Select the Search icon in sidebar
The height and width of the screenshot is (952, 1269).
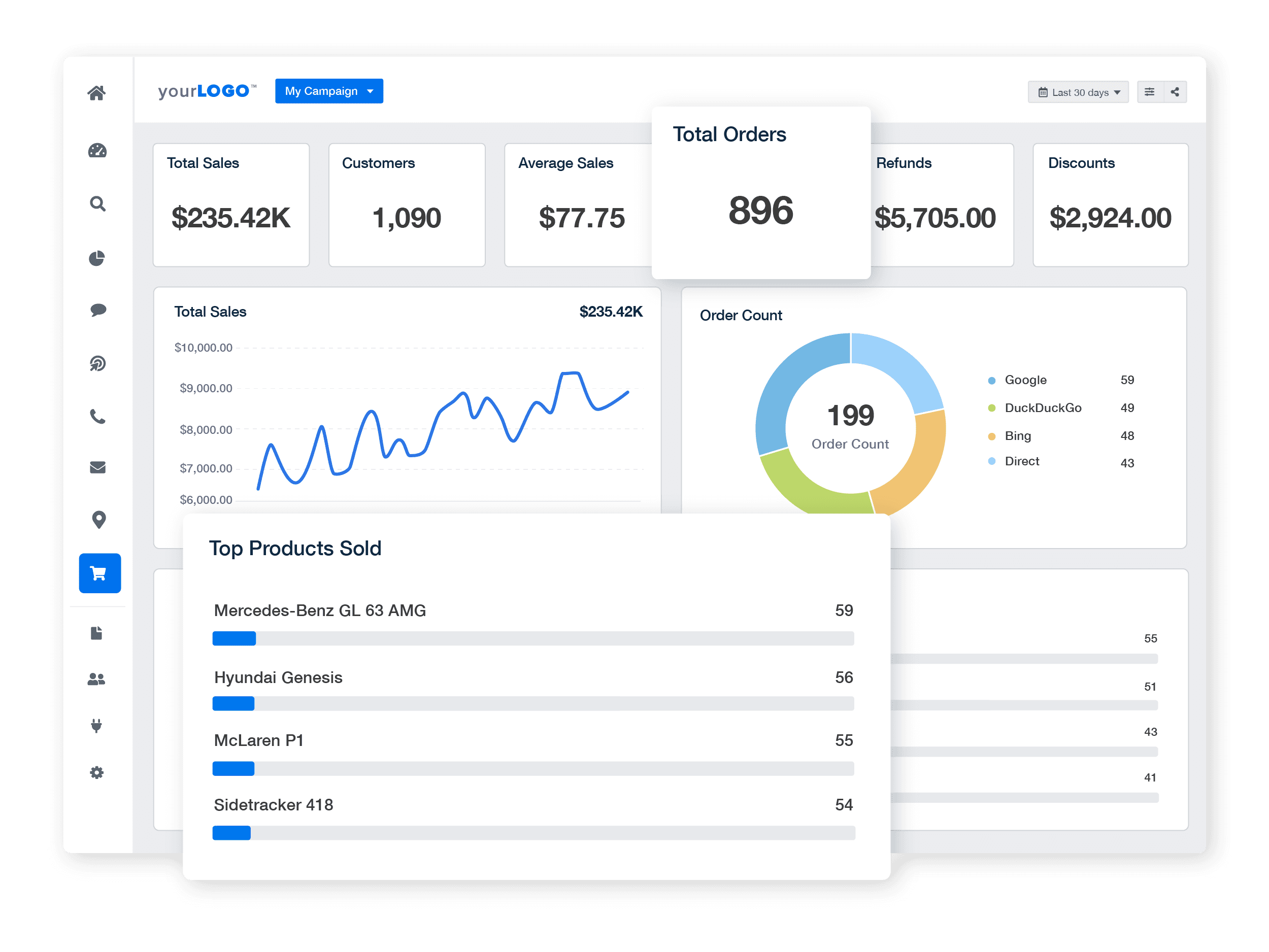pos(97,204)
